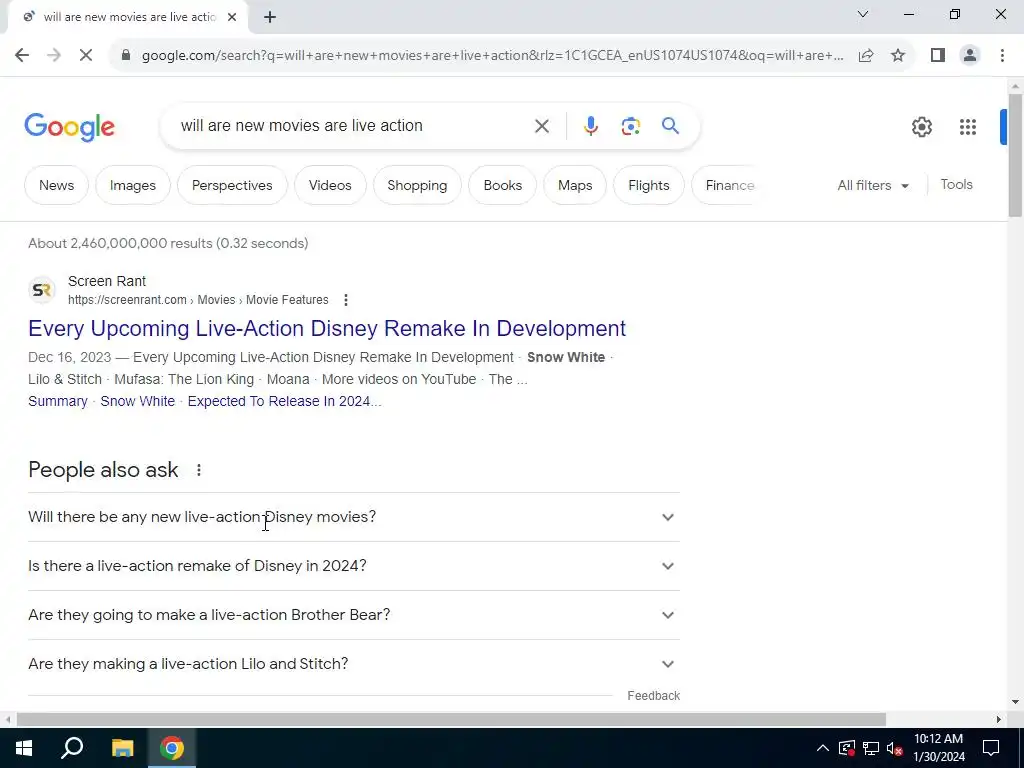Open Chrome profile avatar
Image resolution: width=1024 pixels, height=768 pixels.
(x=970, y=55)
